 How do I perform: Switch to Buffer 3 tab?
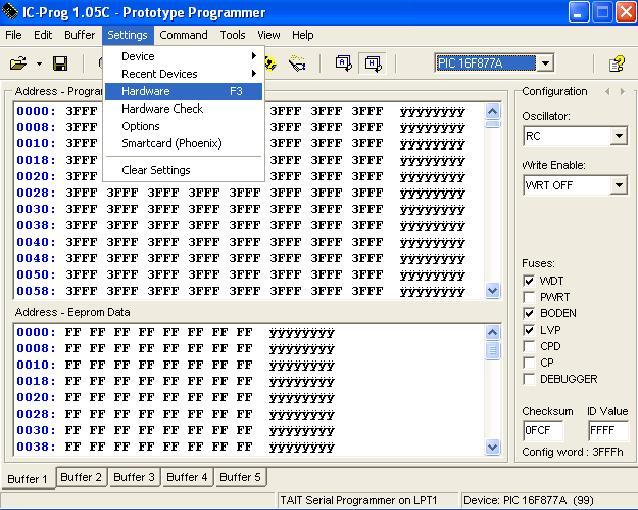pos(134,477)
